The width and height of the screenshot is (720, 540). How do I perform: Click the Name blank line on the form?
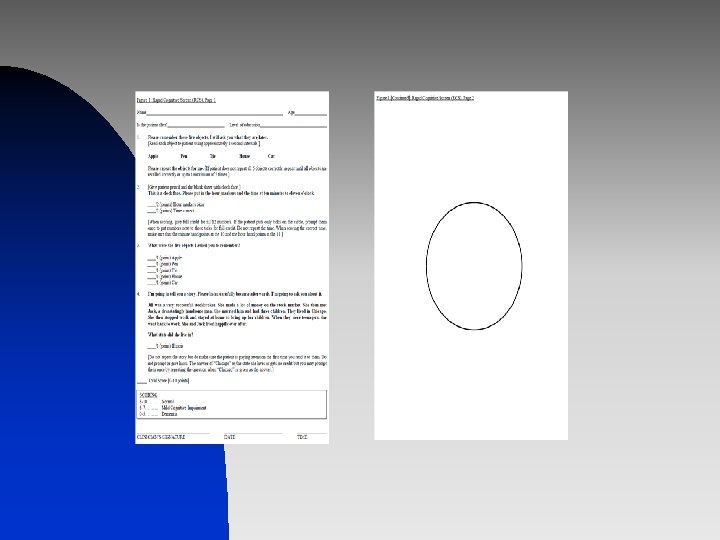214,112
